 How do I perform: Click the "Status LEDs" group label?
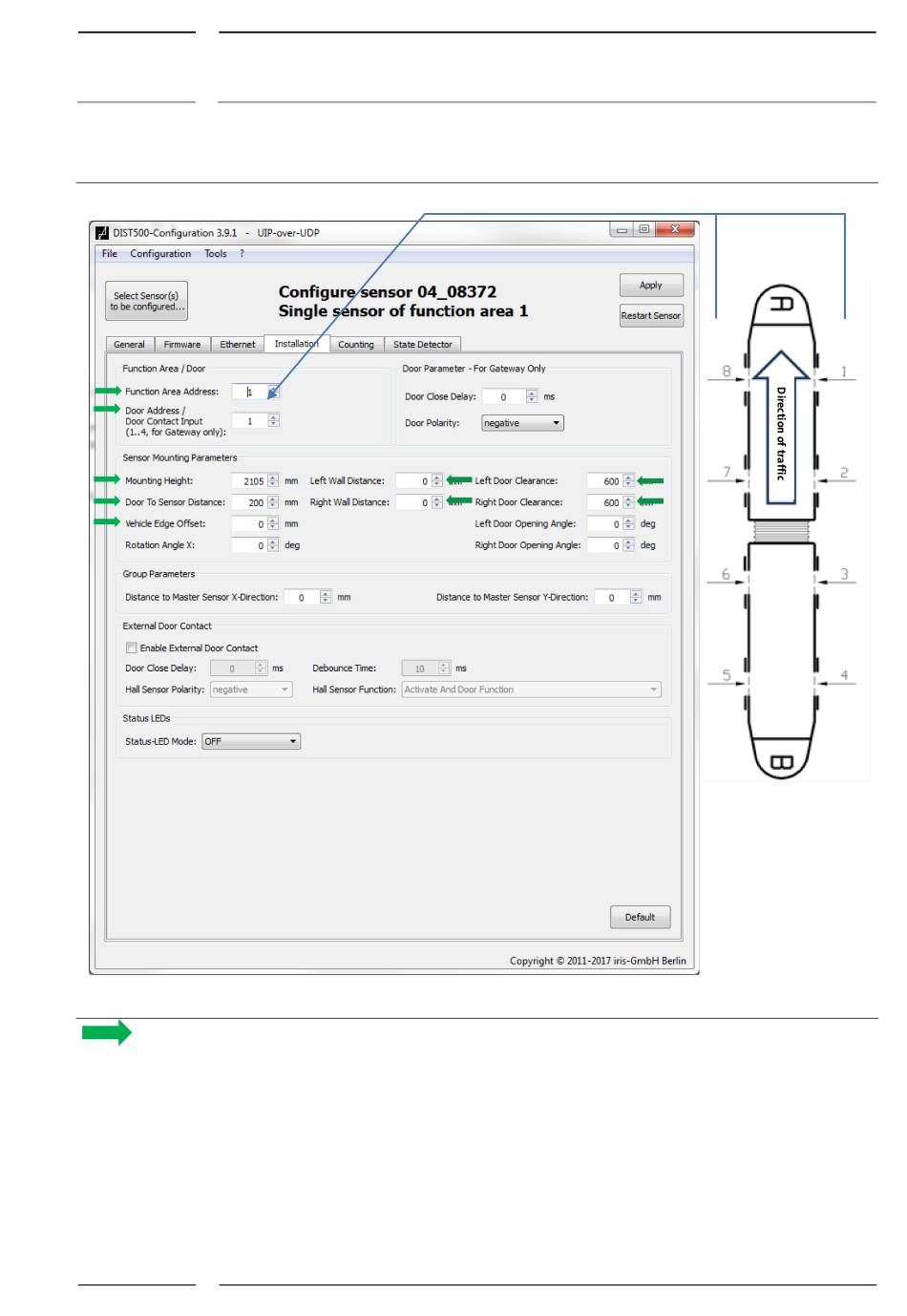(146, 718)
